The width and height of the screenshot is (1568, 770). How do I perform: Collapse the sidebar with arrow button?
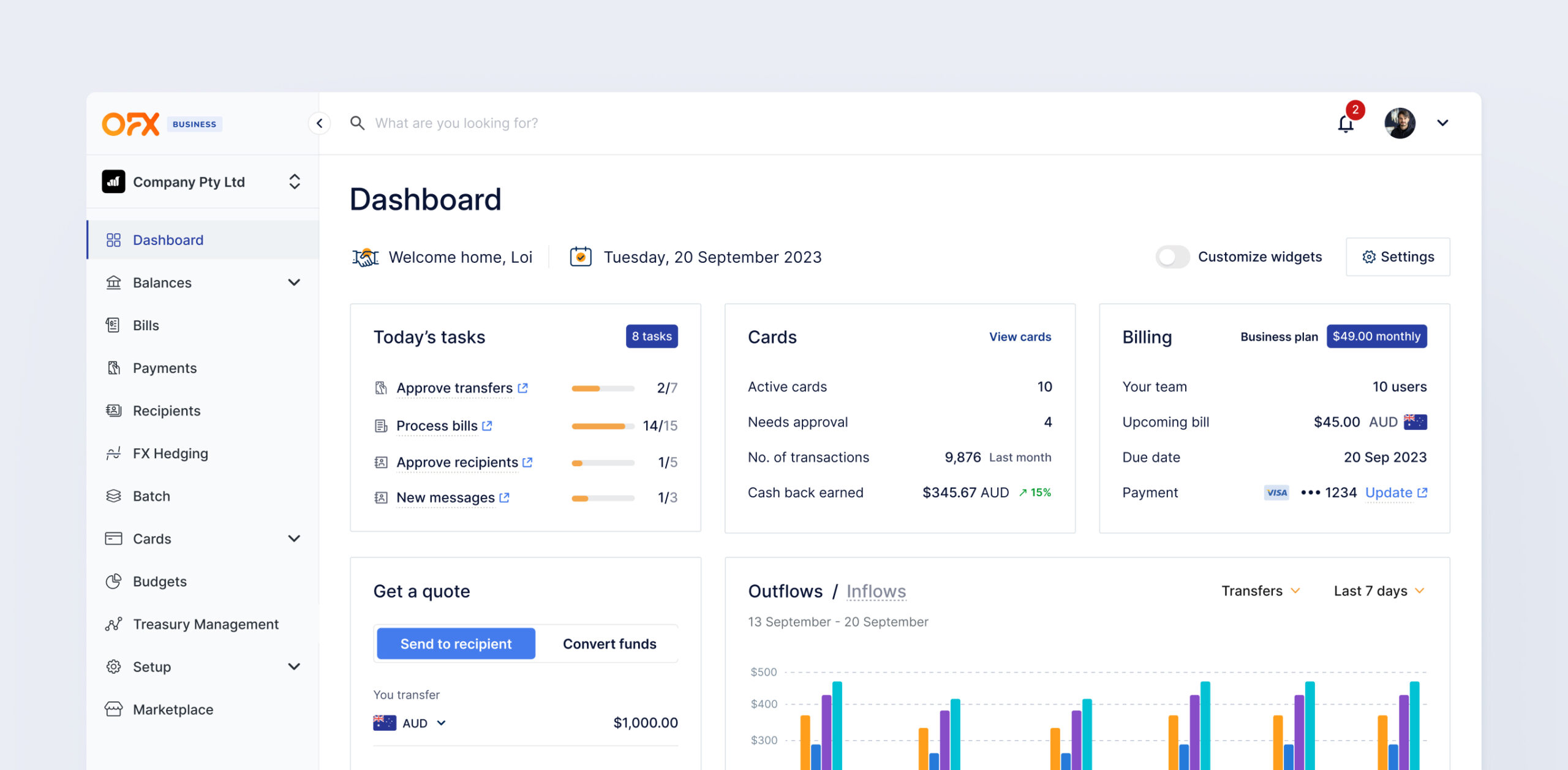[x=319, y=123]
